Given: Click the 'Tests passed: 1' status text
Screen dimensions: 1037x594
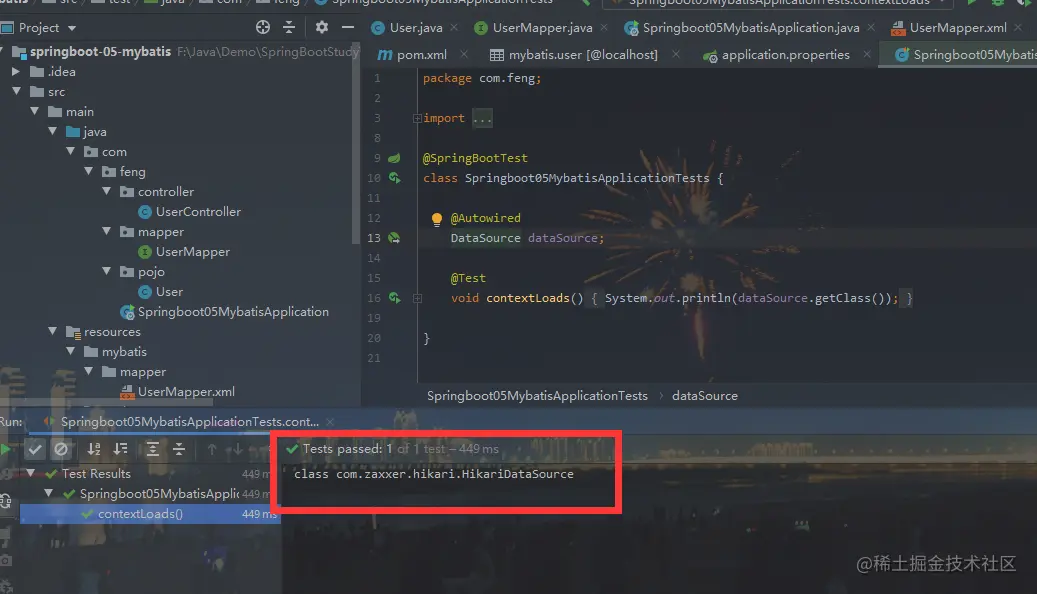Looking at the screenshot, I should click(x=347, y=448).
